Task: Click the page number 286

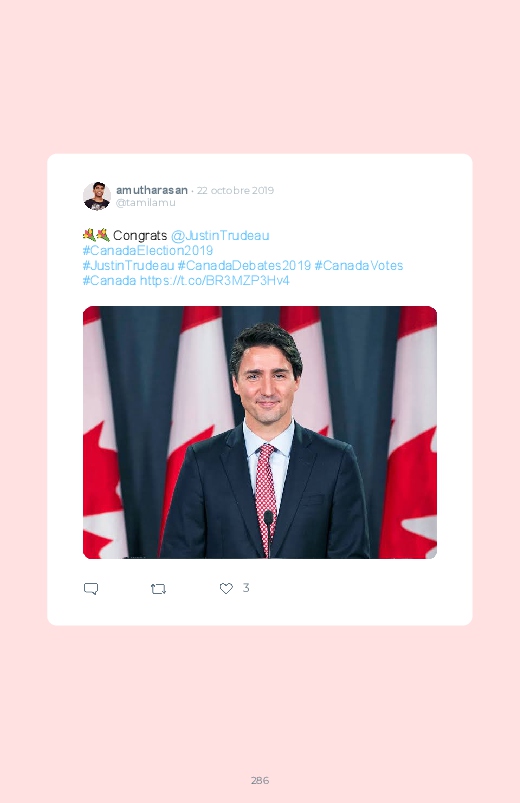Action: 260,780
